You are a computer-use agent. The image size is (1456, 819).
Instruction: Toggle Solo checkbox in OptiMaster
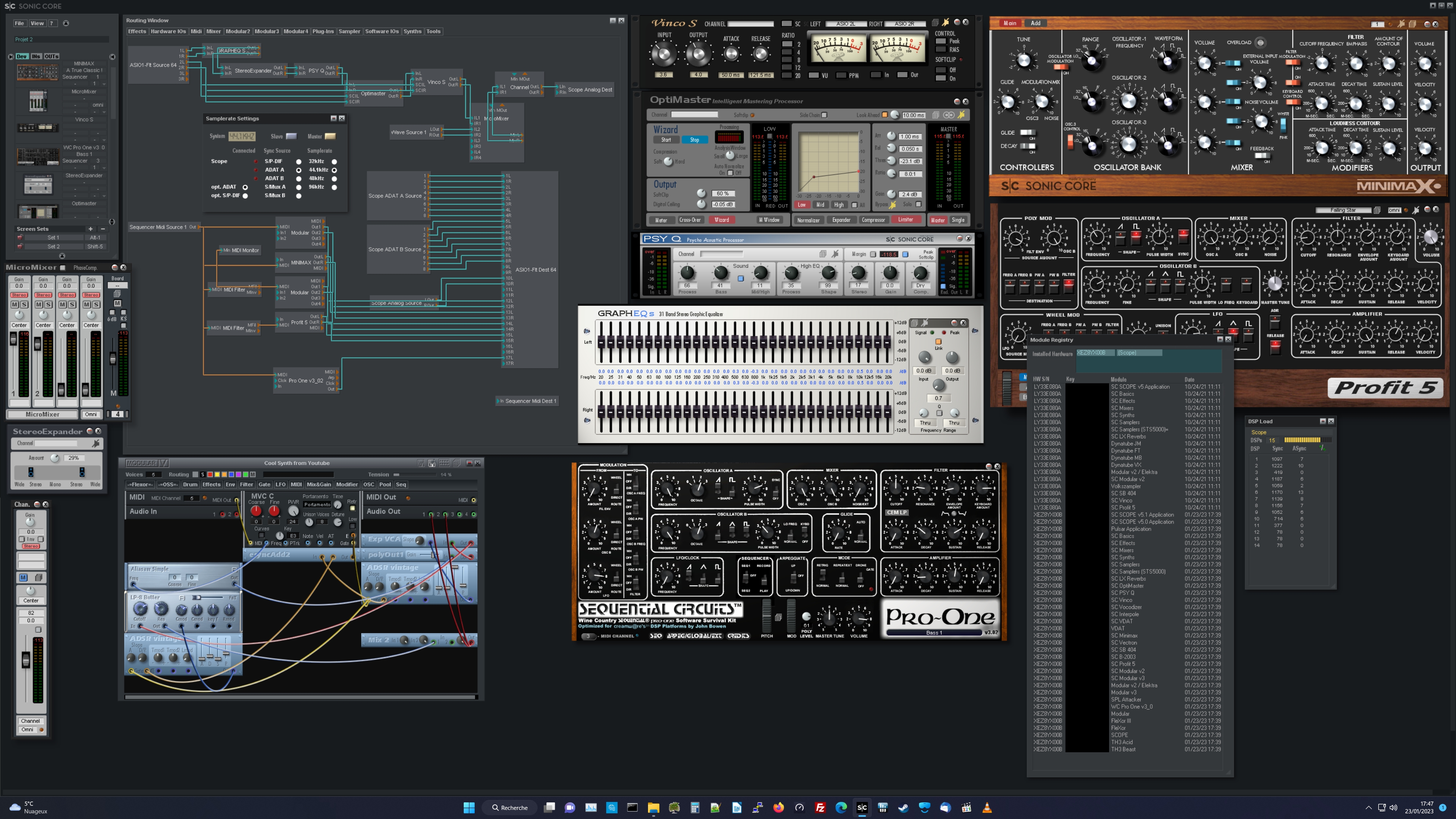point(918,205)
